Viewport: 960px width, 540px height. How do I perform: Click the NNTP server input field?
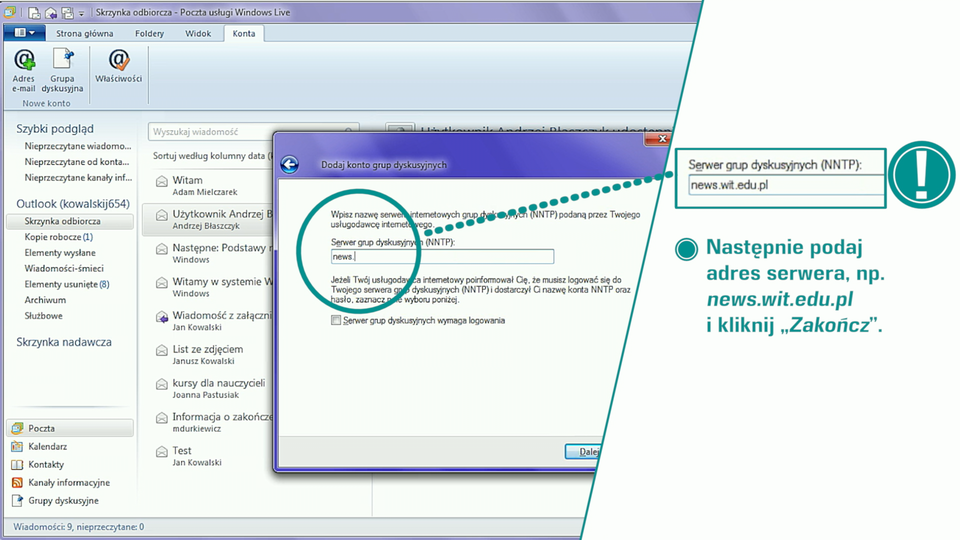[442, 257]
